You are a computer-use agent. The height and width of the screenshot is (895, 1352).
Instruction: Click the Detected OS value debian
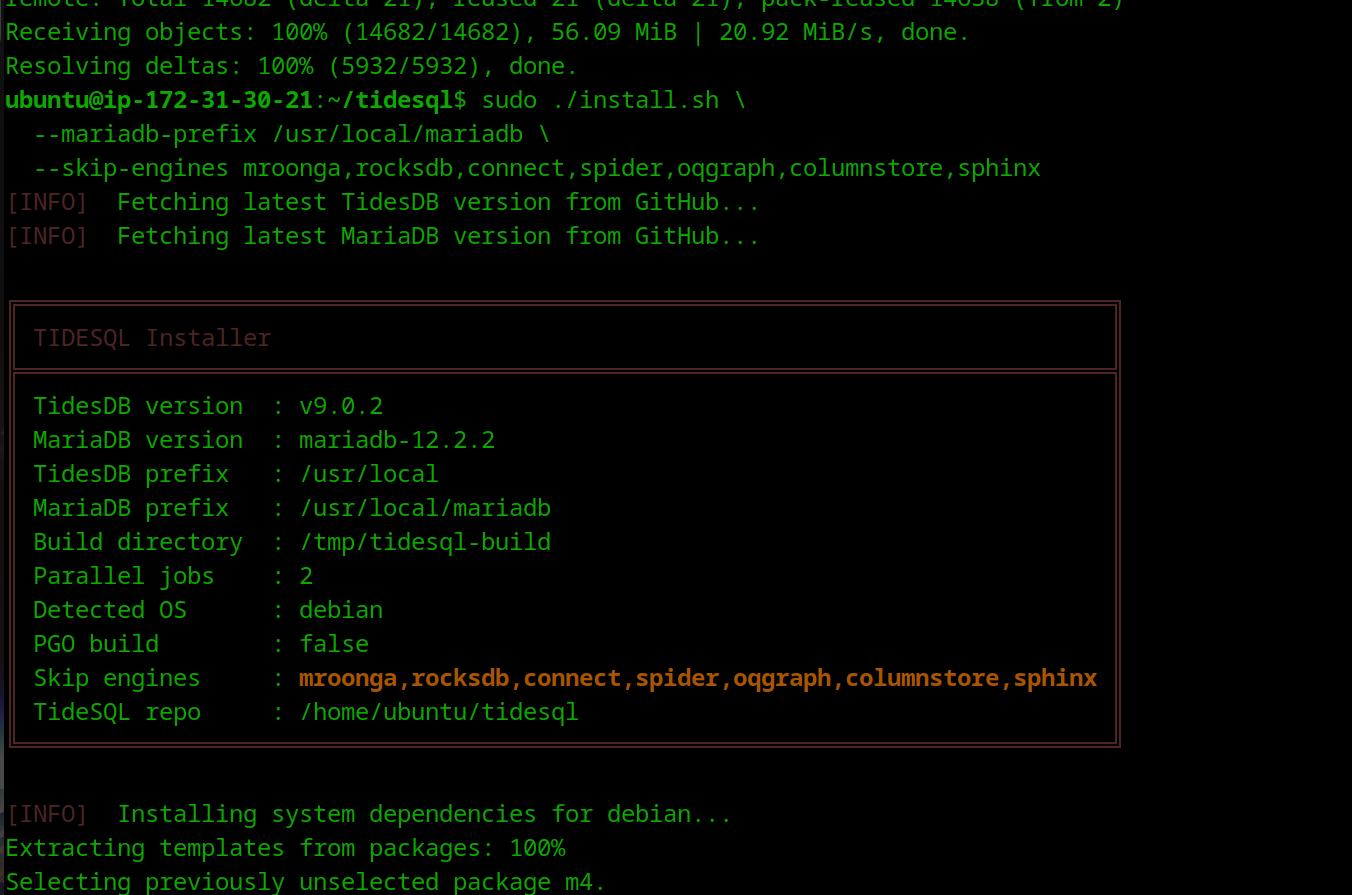coord(341,610)
